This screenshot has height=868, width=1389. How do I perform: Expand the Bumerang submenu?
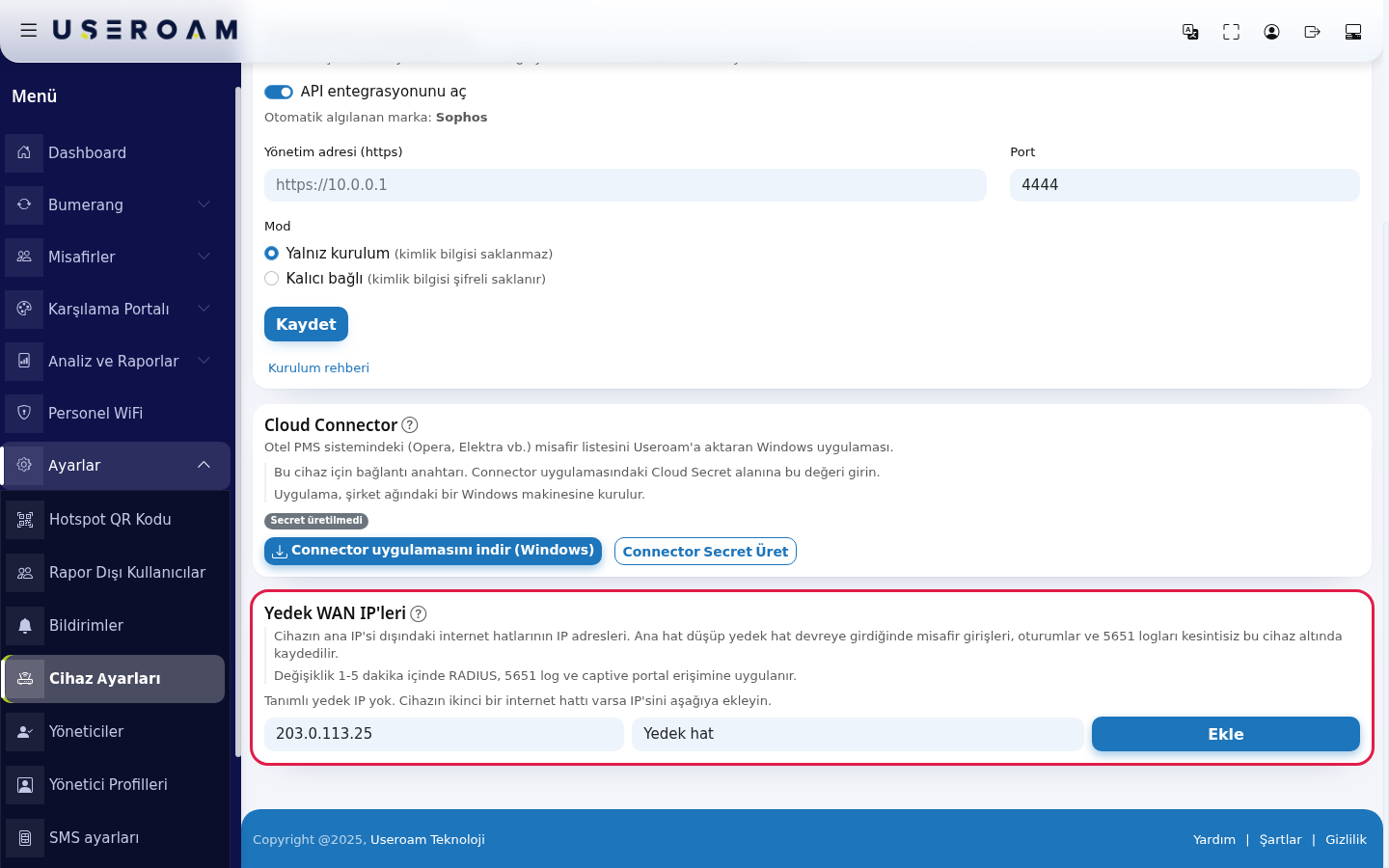[x=204, y=204]
